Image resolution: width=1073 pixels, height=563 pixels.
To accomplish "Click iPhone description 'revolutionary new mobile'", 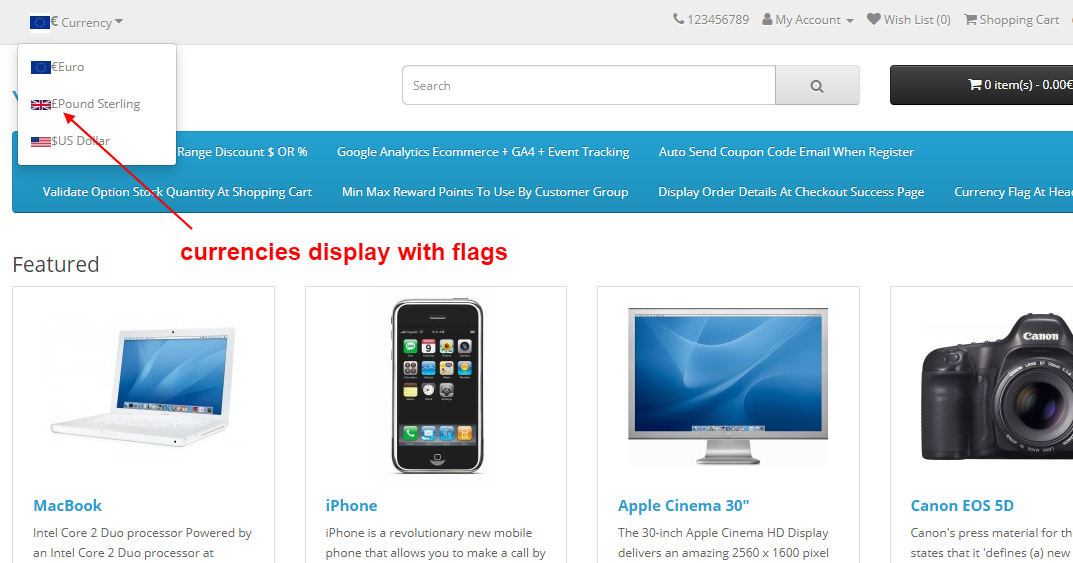I will tap(435, 542).
